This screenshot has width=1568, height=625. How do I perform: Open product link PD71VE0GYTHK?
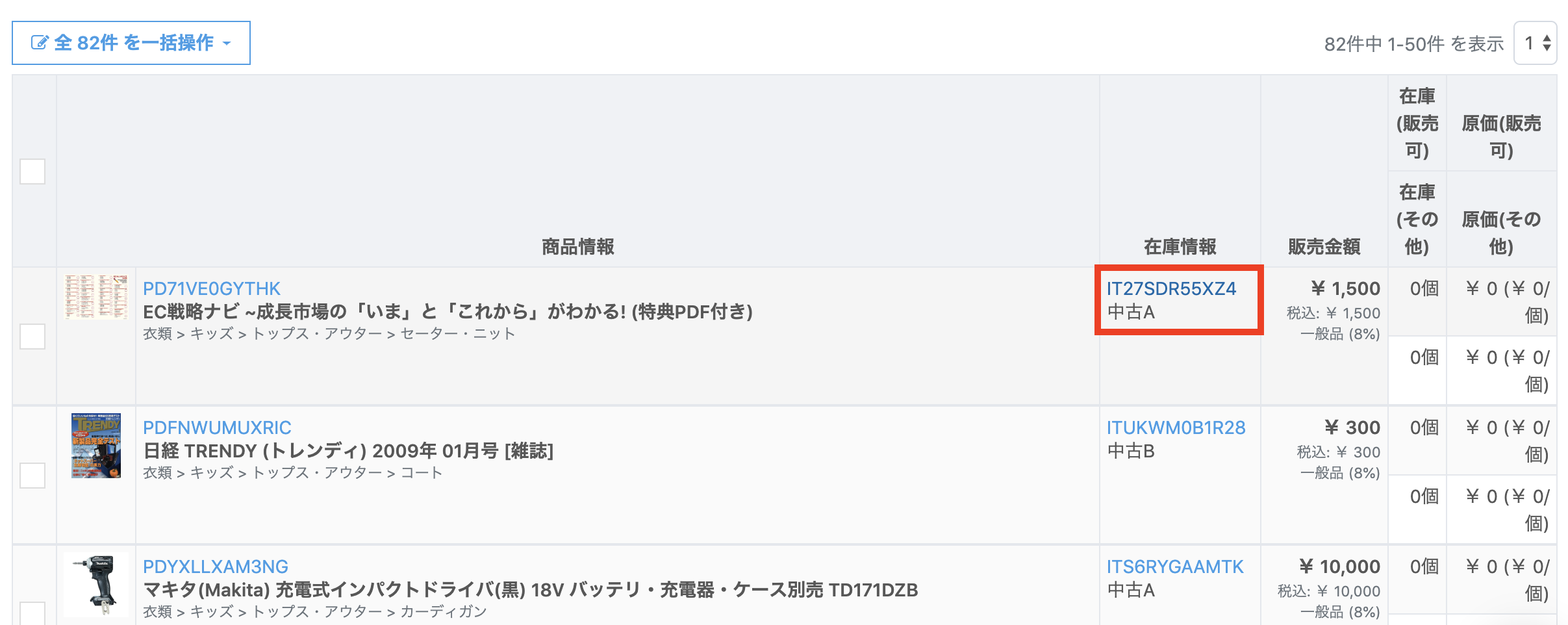(x=212, y=288)
